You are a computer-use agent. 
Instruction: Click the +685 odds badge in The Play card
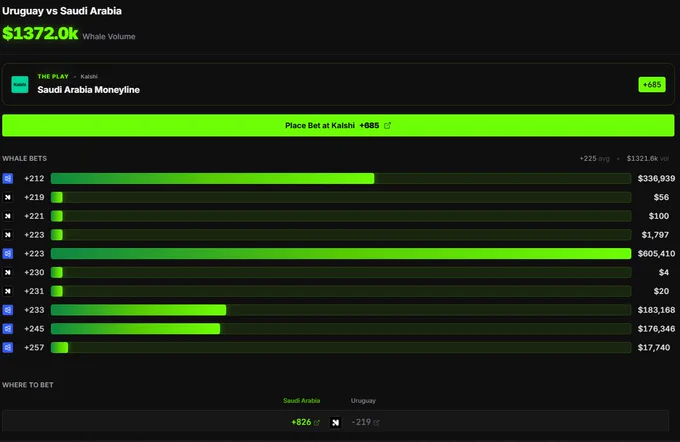pos(652,85)
